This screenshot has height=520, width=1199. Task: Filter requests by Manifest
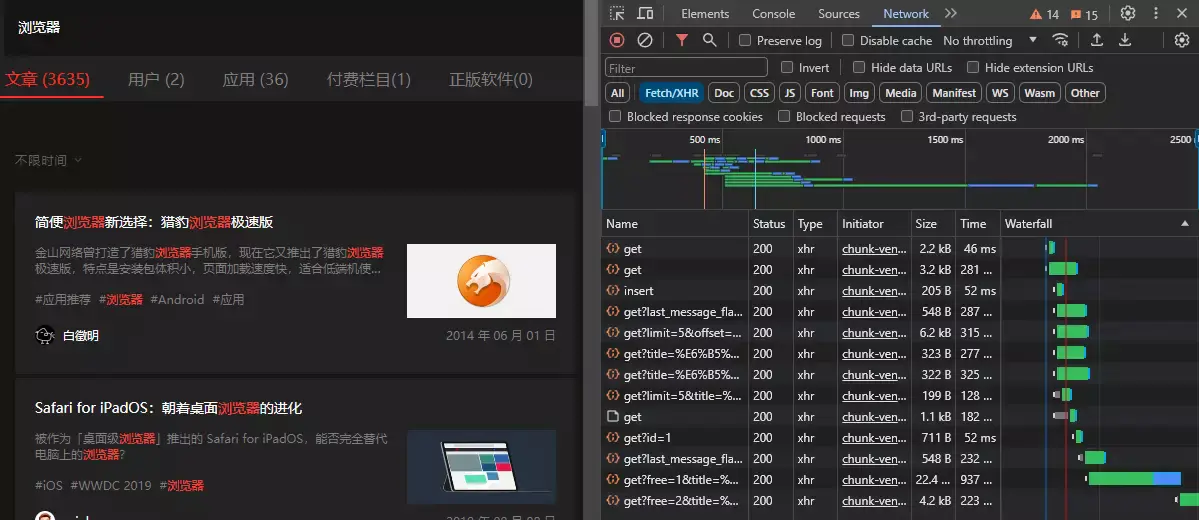(x=954, y=93)
